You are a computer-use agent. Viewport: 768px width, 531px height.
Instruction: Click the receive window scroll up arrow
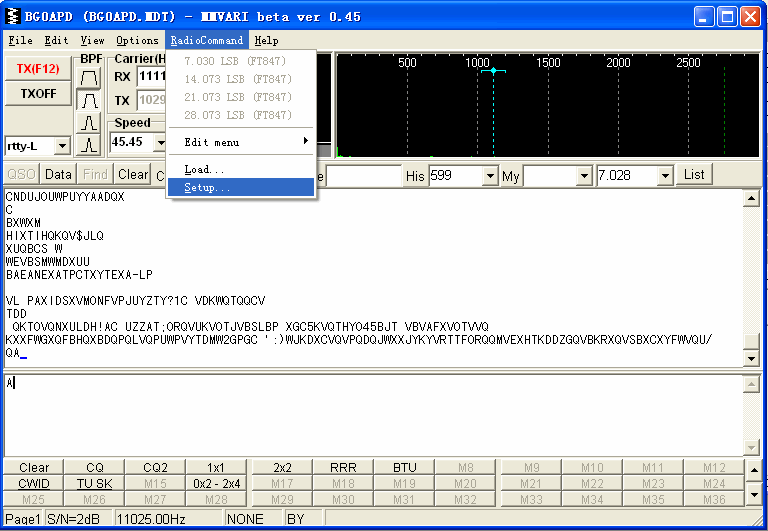[751, 198]
